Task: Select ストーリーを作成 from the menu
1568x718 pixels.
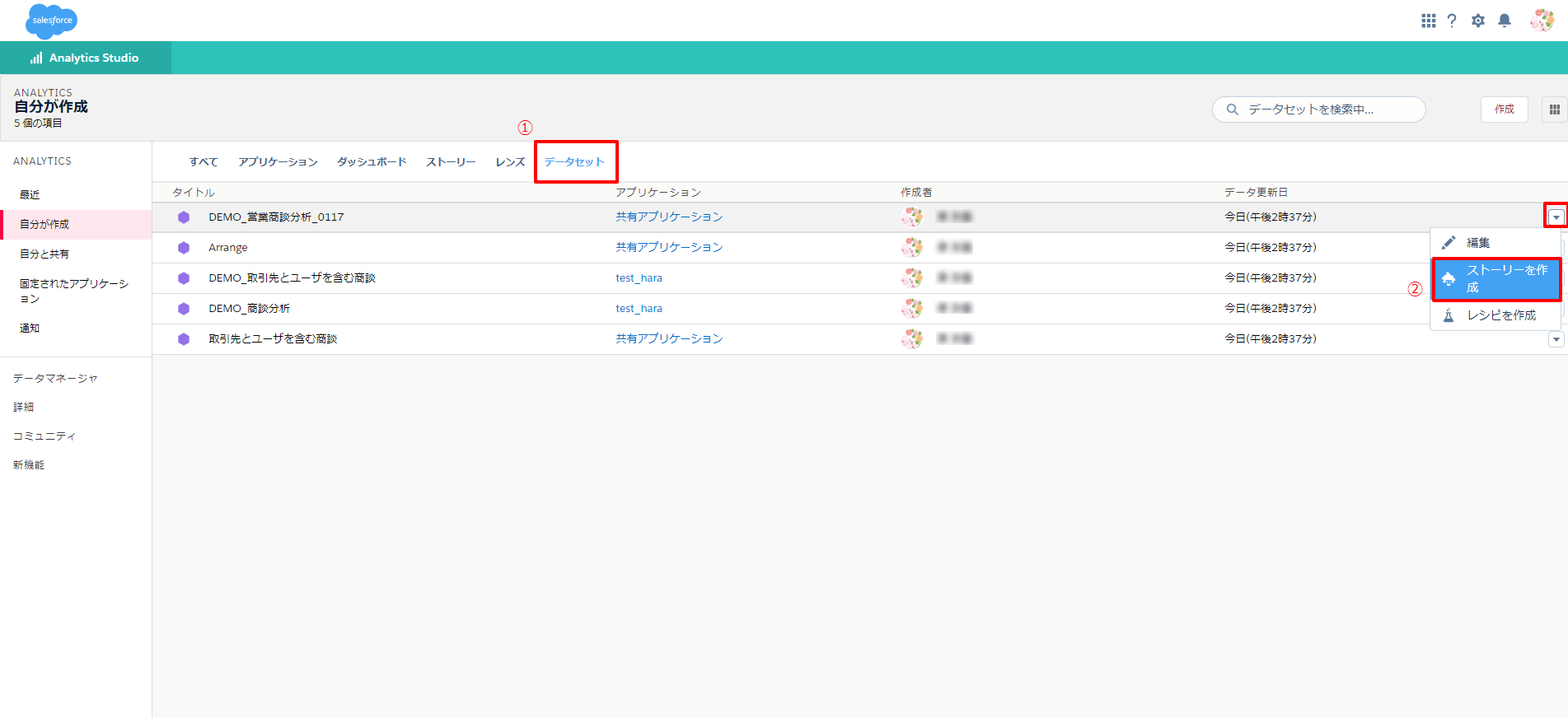Action: 1496,279
